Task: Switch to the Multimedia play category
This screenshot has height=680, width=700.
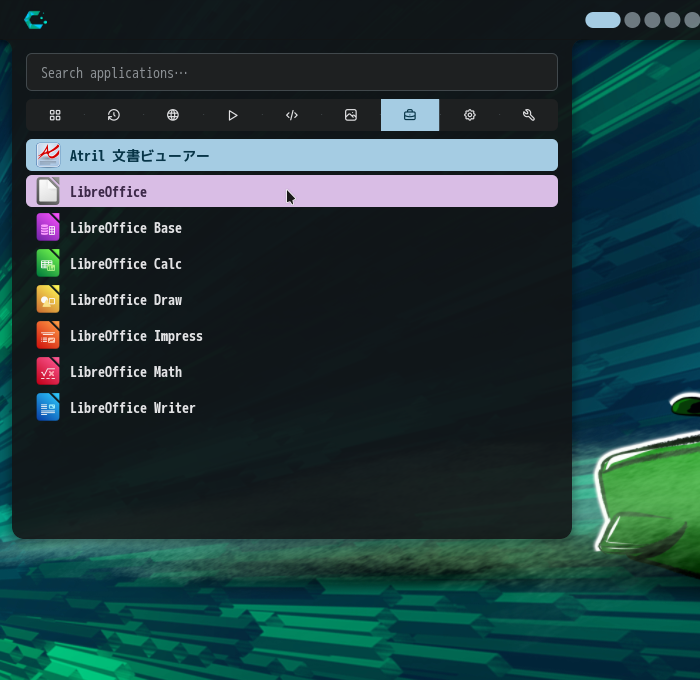Action: point(233,115)
